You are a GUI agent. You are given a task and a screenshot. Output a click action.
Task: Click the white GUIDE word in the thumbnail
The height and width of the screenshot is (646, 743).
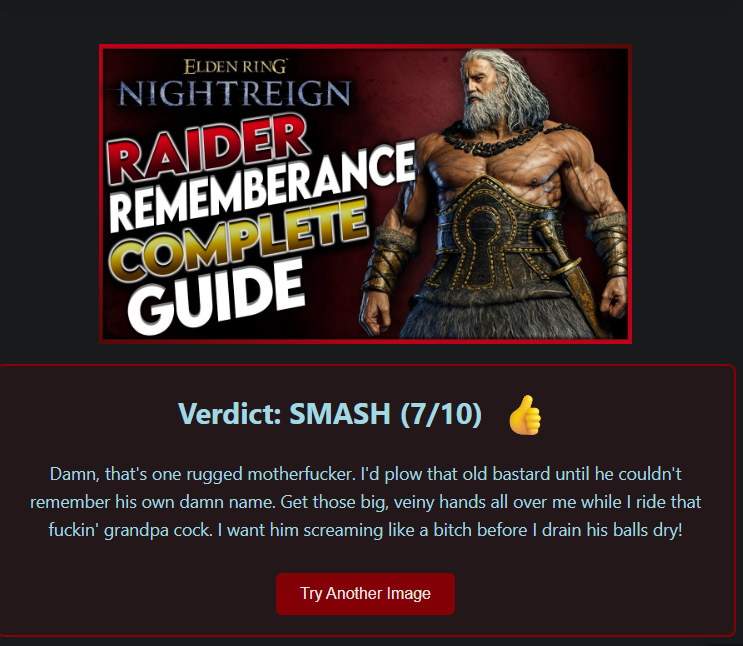coord(217,296)
